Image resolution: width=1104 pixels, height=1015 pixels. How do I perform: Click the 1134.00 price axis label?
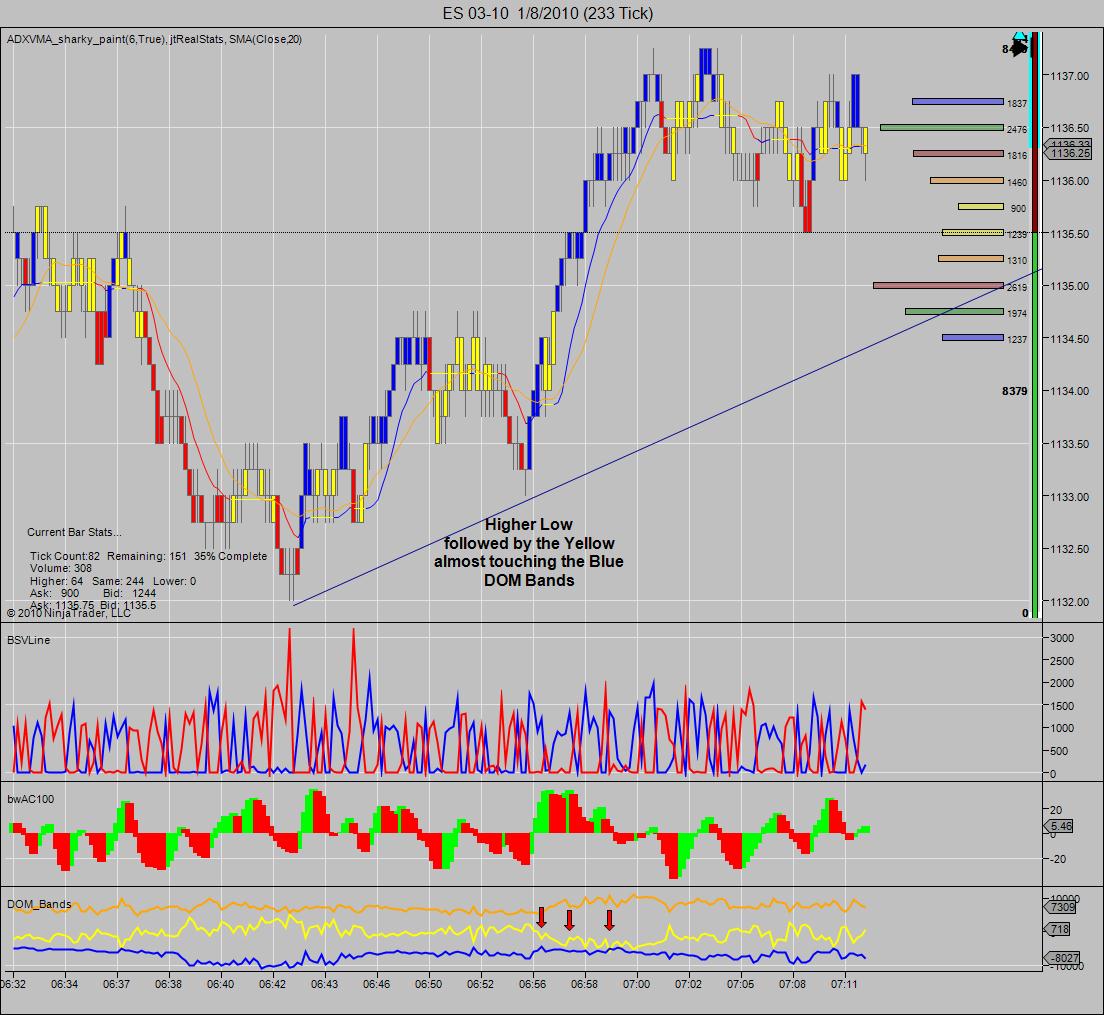(1070, 391)
